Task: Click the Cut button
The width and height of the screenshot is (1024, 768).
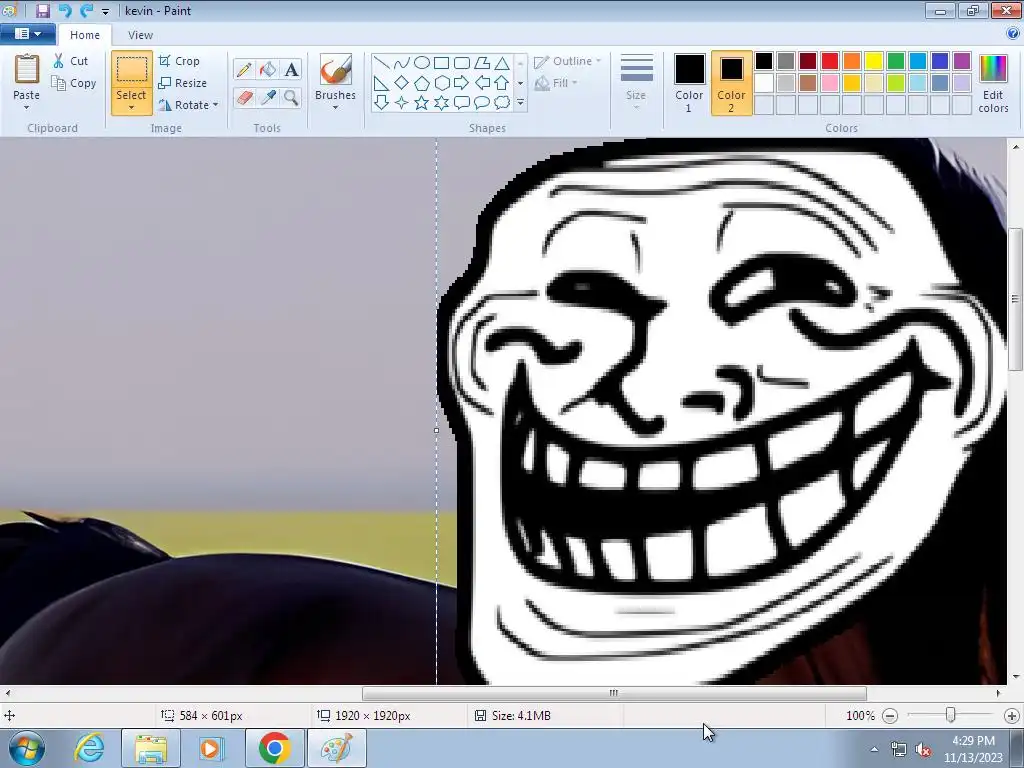Action: pyautogui.click(x=71, y=61)
